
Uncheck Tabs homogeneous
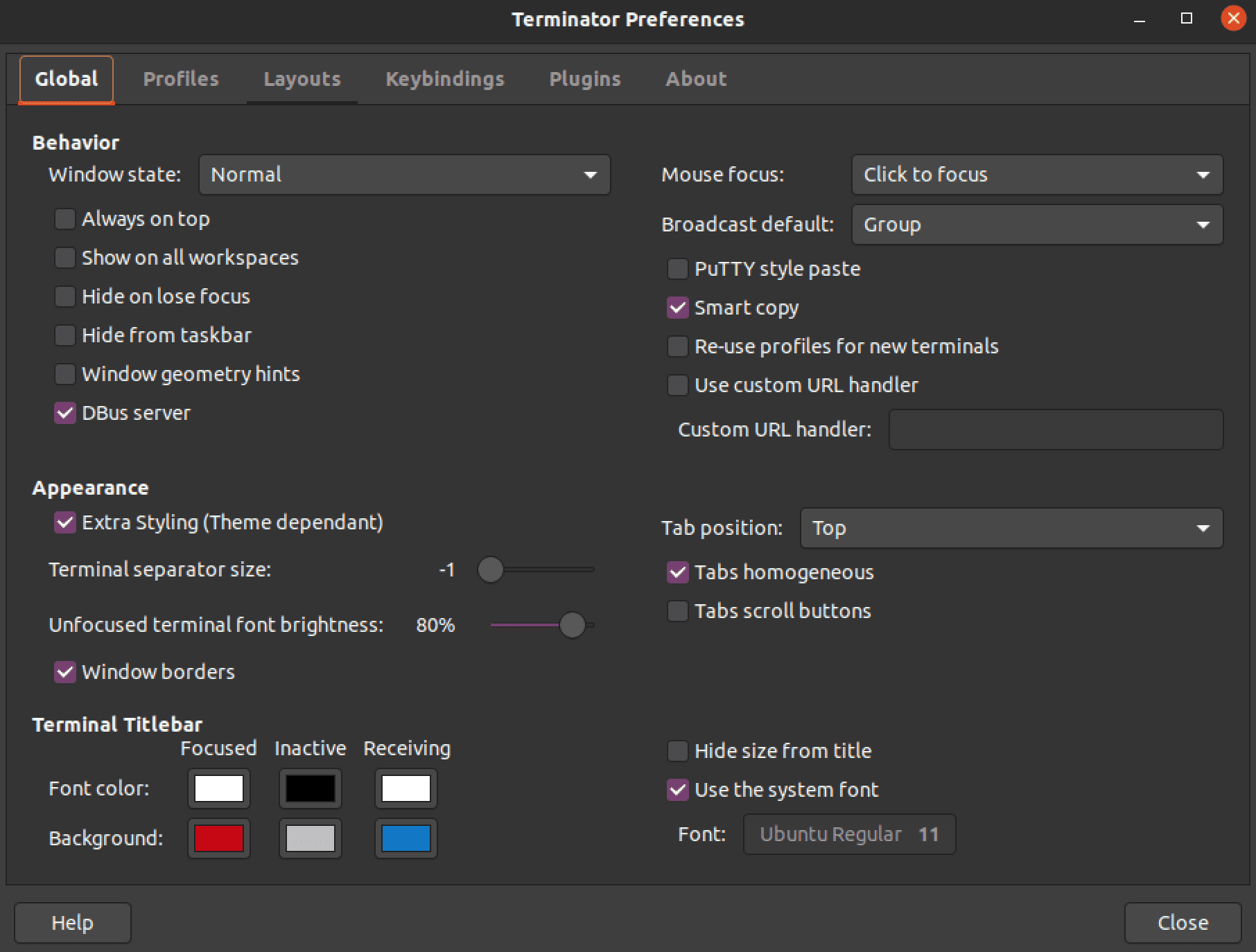click(x=677, y=572)
